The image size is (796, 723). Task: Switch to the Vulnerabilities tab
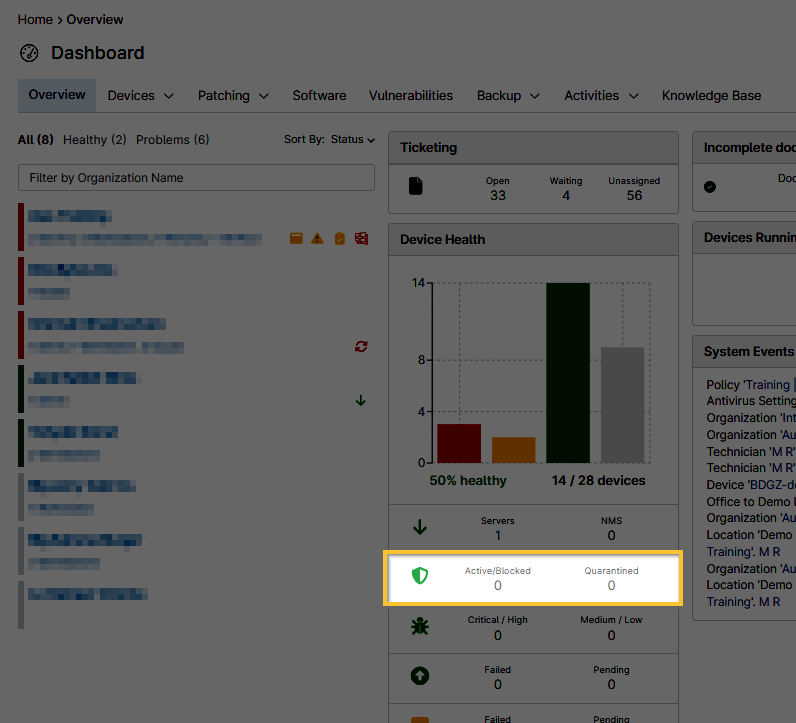(410, 96)
